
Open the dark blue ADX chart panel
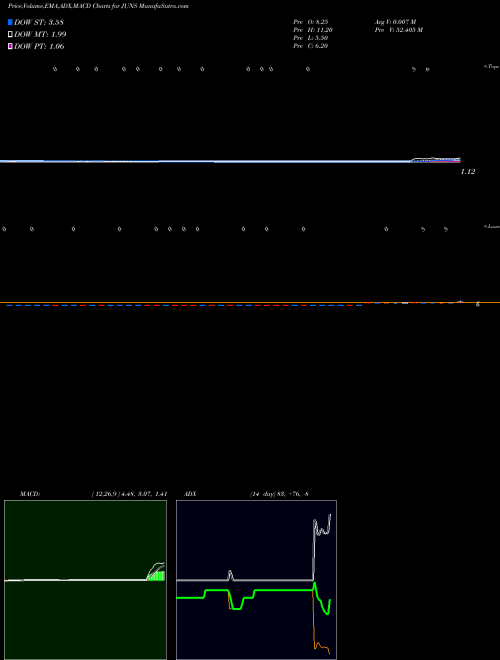tap(256, 580)
